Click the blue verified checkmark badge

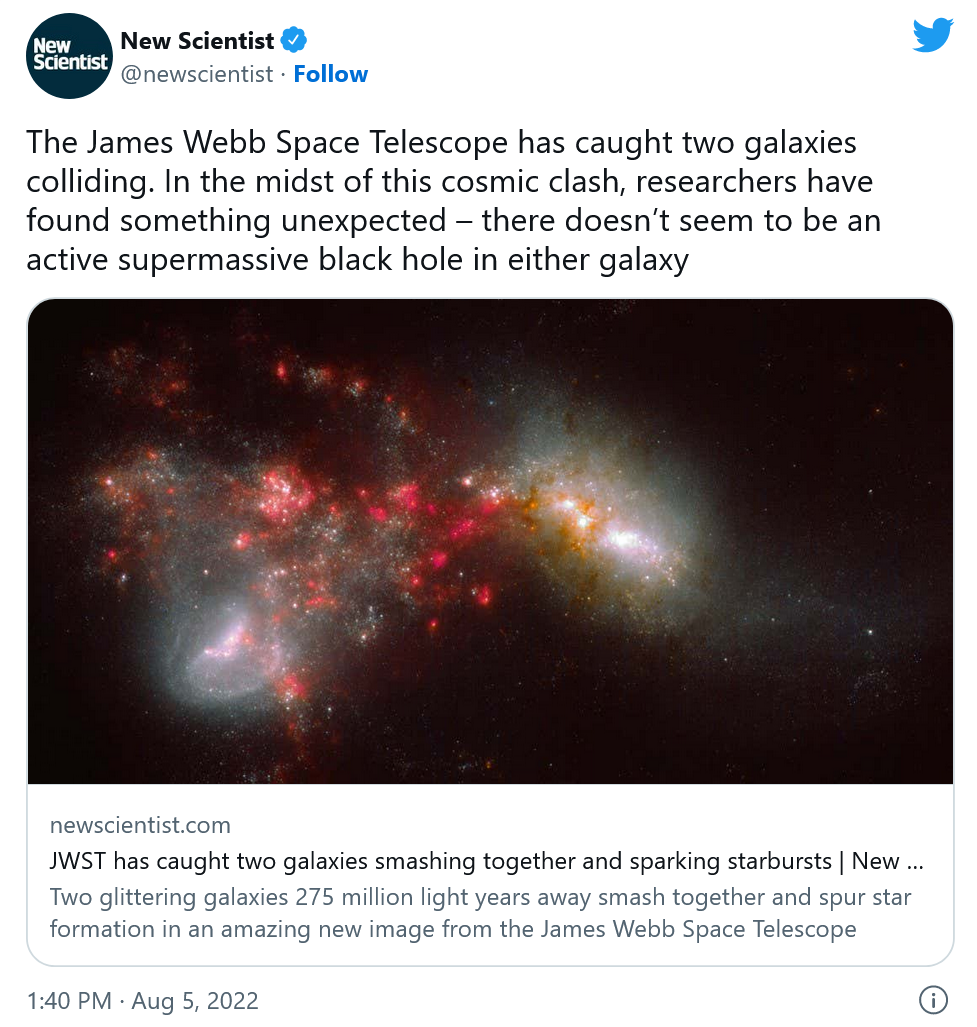pyautogui.click(x=293, y=41)
